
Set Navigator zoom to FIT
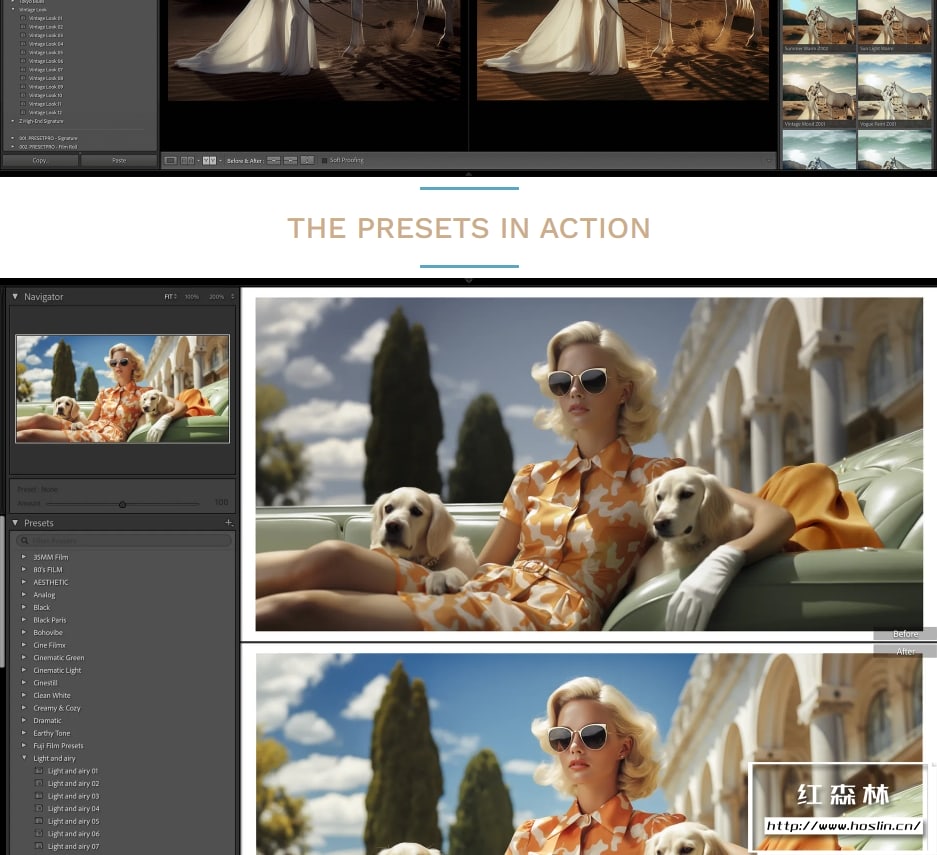pos(169,296)
